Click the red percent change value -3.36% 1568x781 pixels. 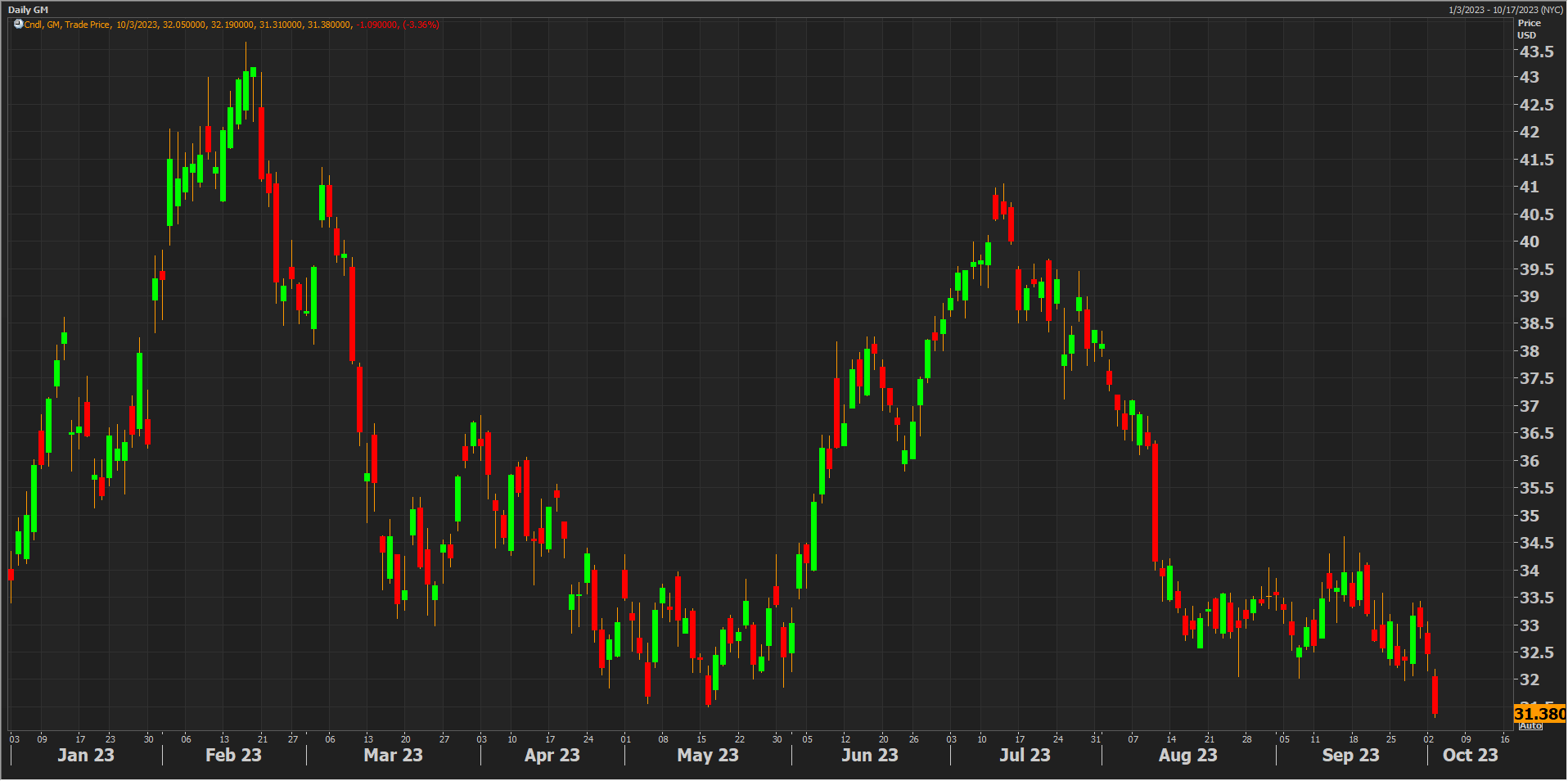(421, 25)
